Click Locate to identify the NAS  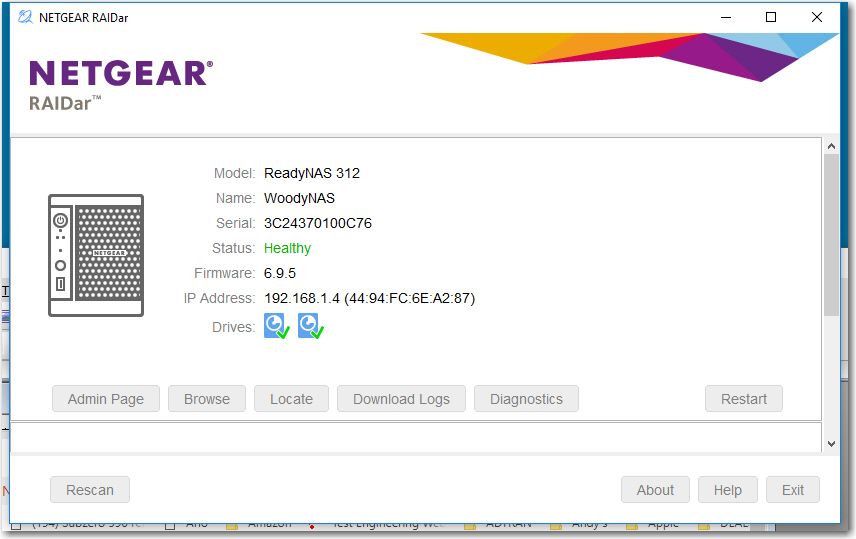[292, 399]
